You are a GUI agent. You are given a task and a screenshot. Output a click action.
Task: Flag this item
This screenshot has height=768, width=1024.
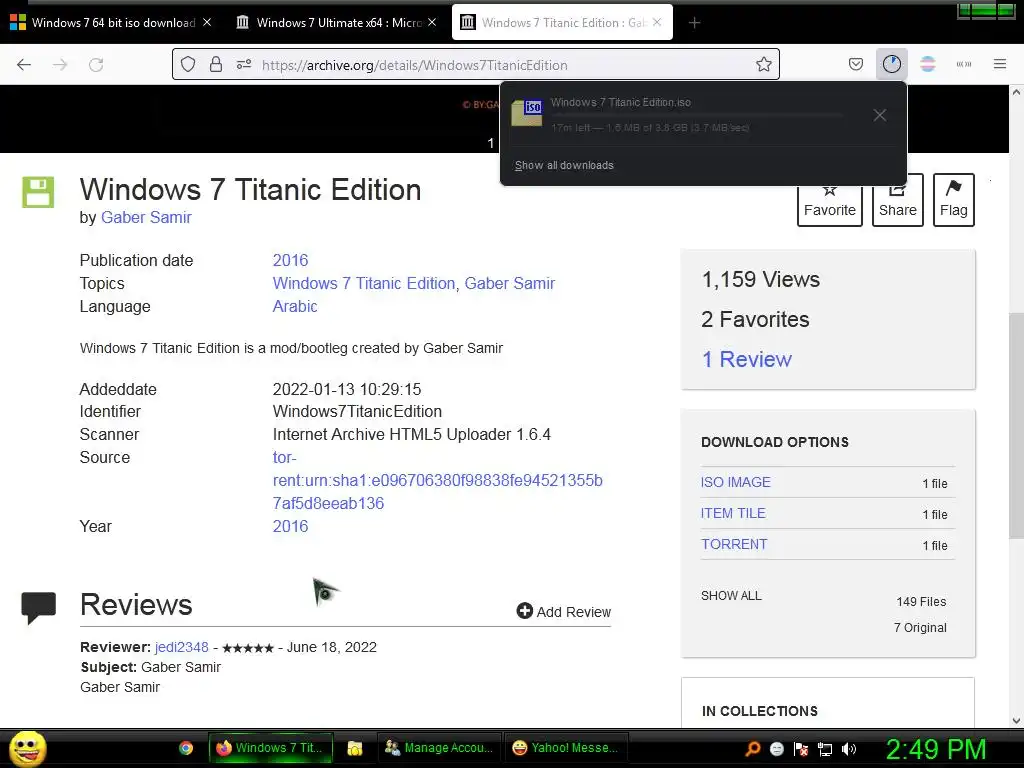click(953, 200)
